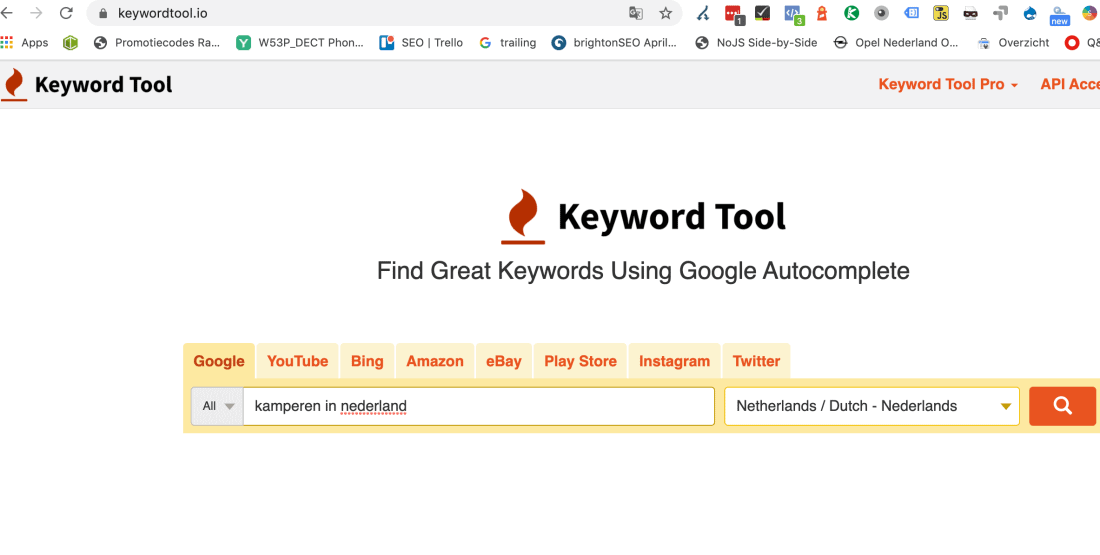Open the checkmark extension icon

coord(763,13)
